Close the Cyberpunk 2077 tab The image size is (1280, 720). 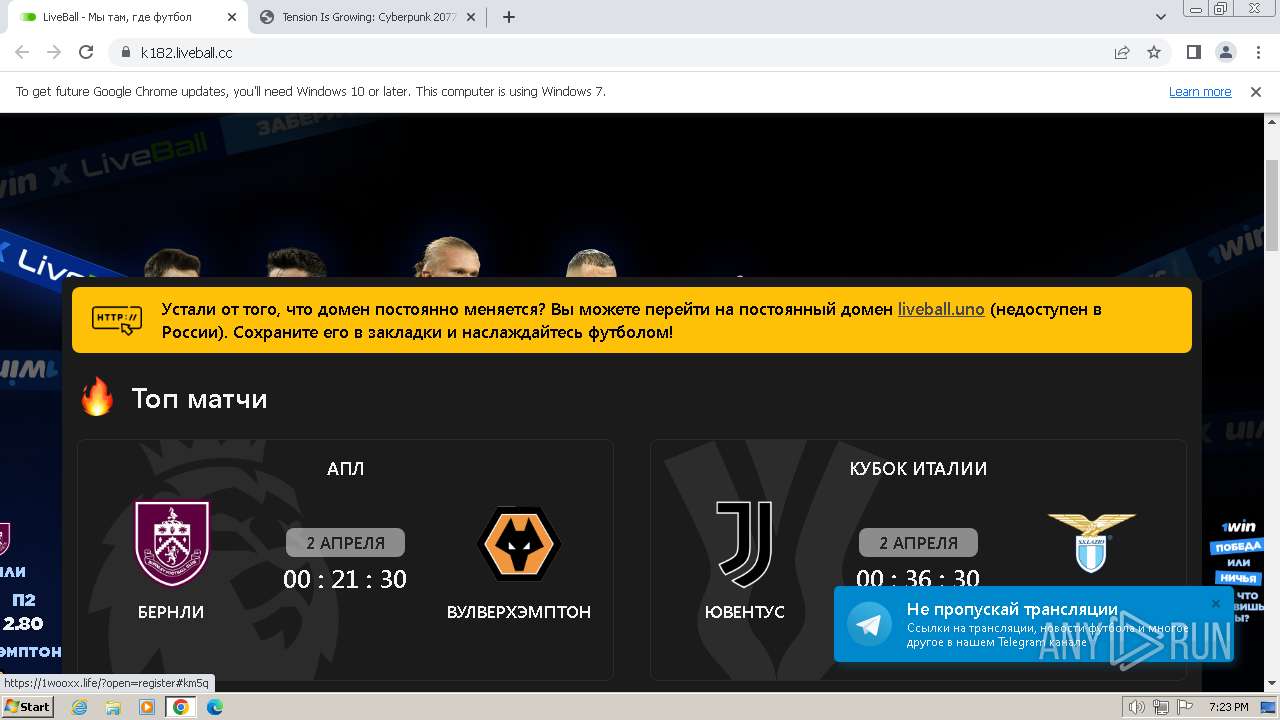pyautogui.click(x=471, y=17)
